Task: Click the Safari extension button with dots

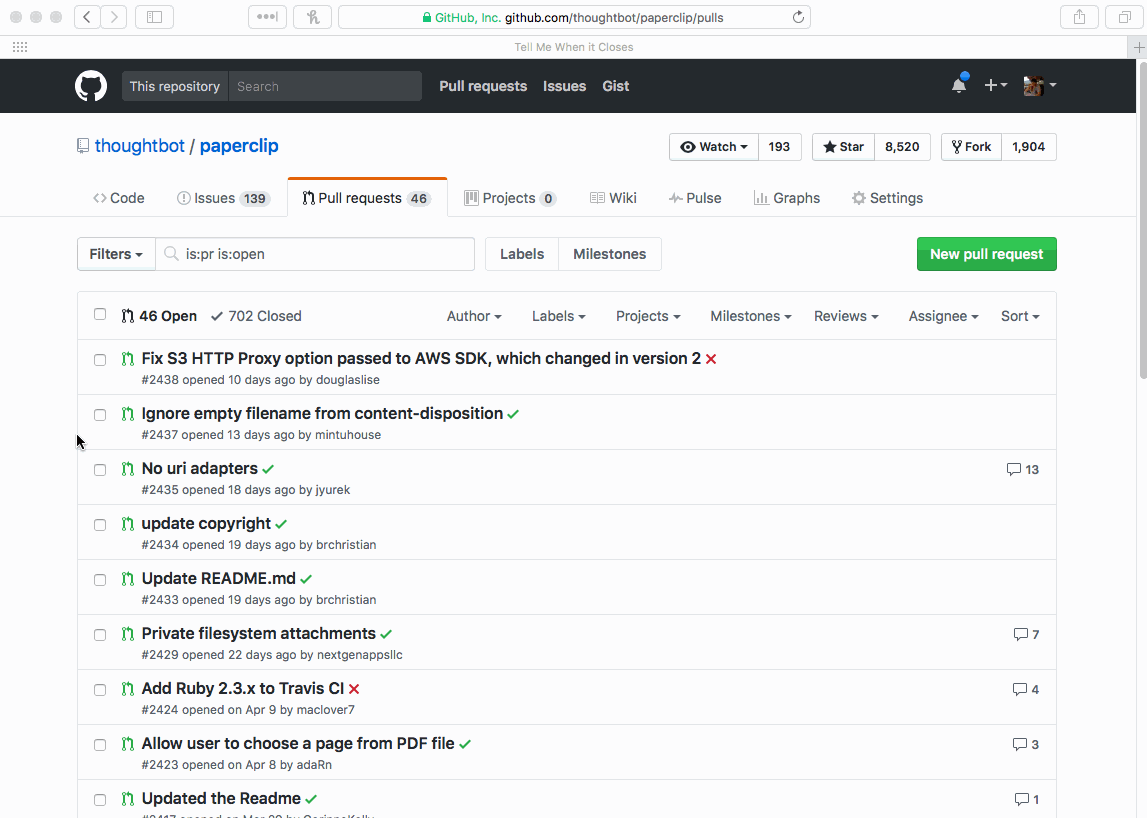Action: 267,17
